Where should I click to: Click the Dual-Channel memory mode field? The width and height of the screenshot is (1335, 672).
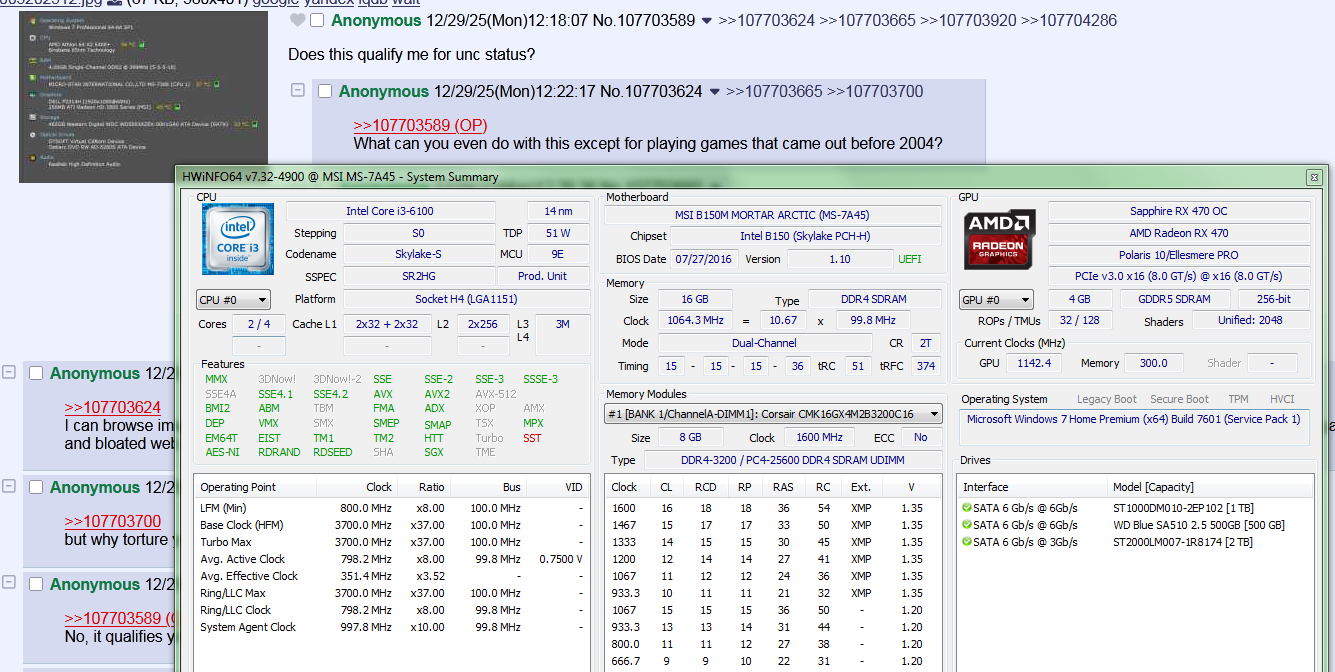tap(765, 342)
